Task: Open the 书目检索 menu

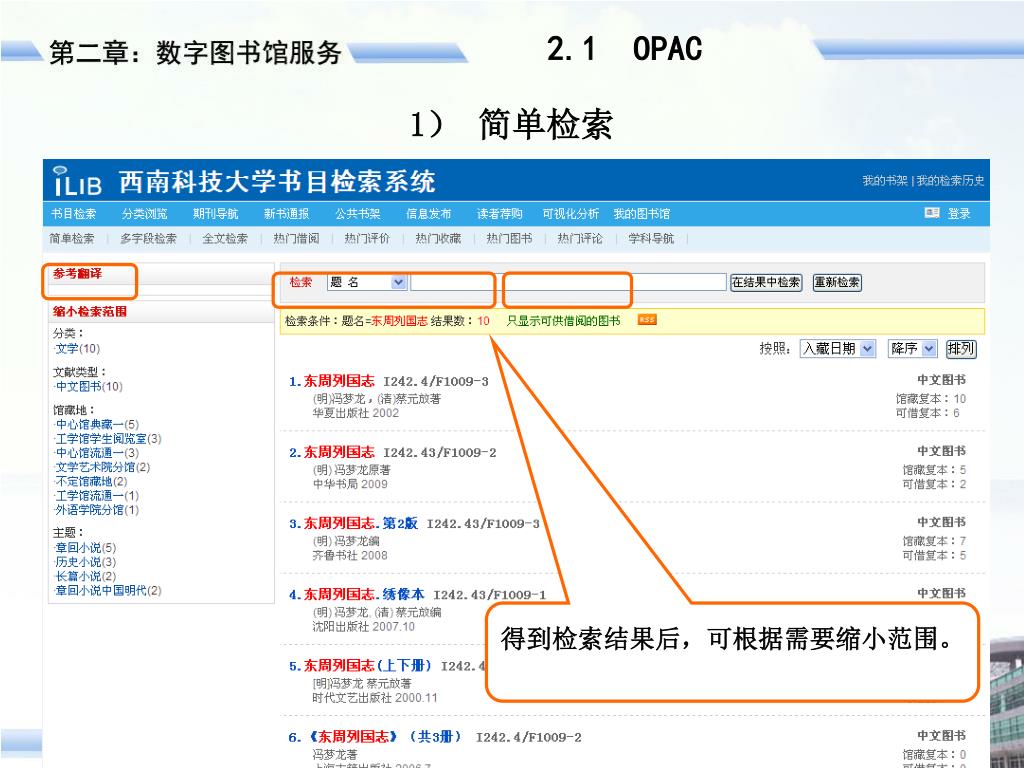Action: [x=74, y=214]
